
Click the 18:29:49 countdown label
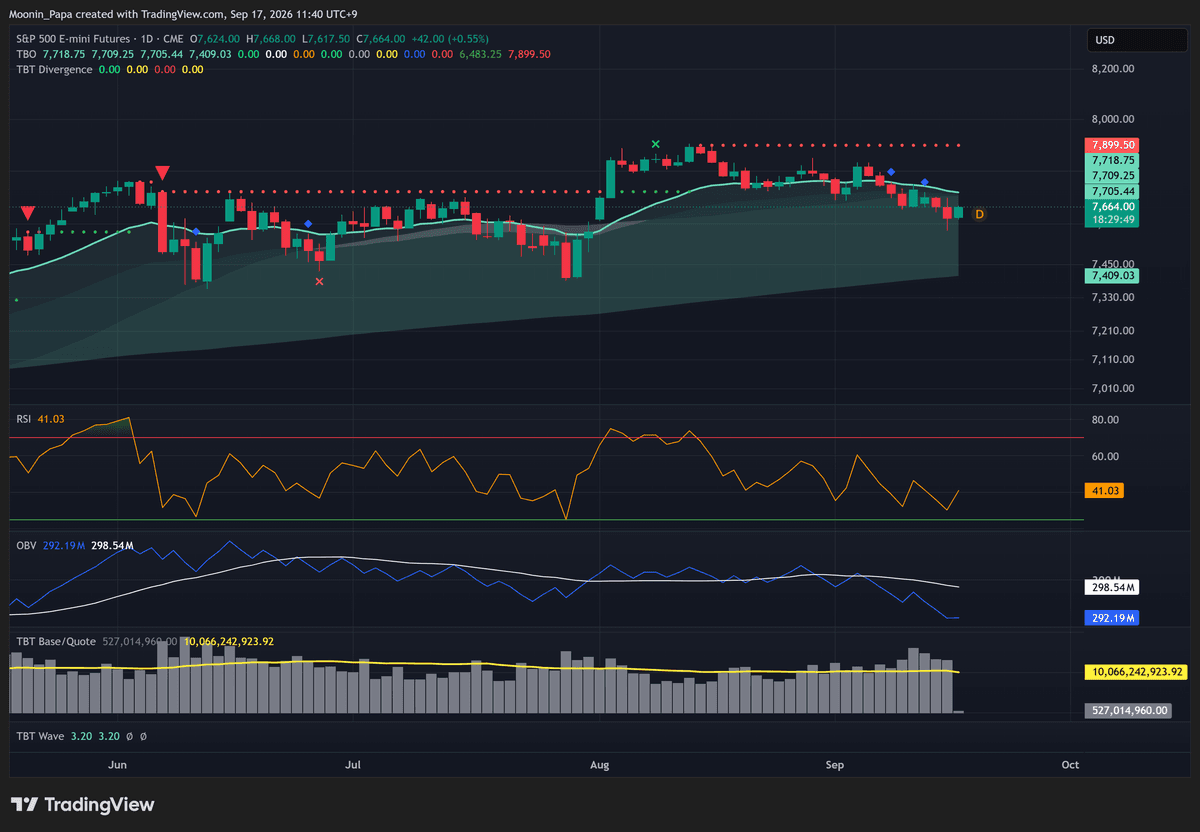(x=1112, y=220)
